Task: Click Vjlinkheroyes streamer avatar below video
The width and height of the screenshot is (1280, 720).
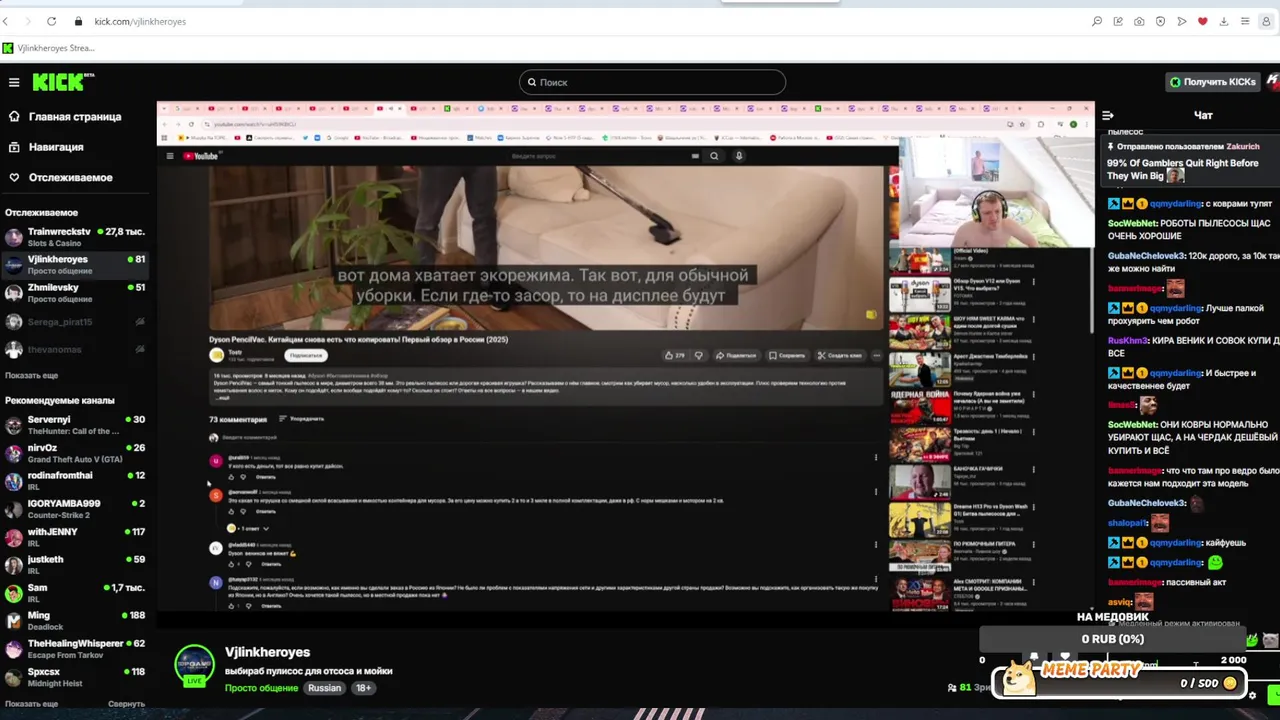Action: 194,665
